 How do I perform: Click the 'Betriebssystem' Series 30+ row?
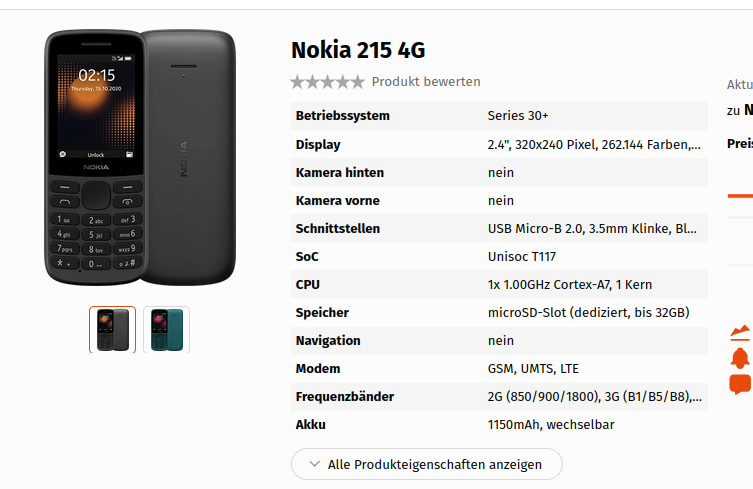tap(499, 116)
